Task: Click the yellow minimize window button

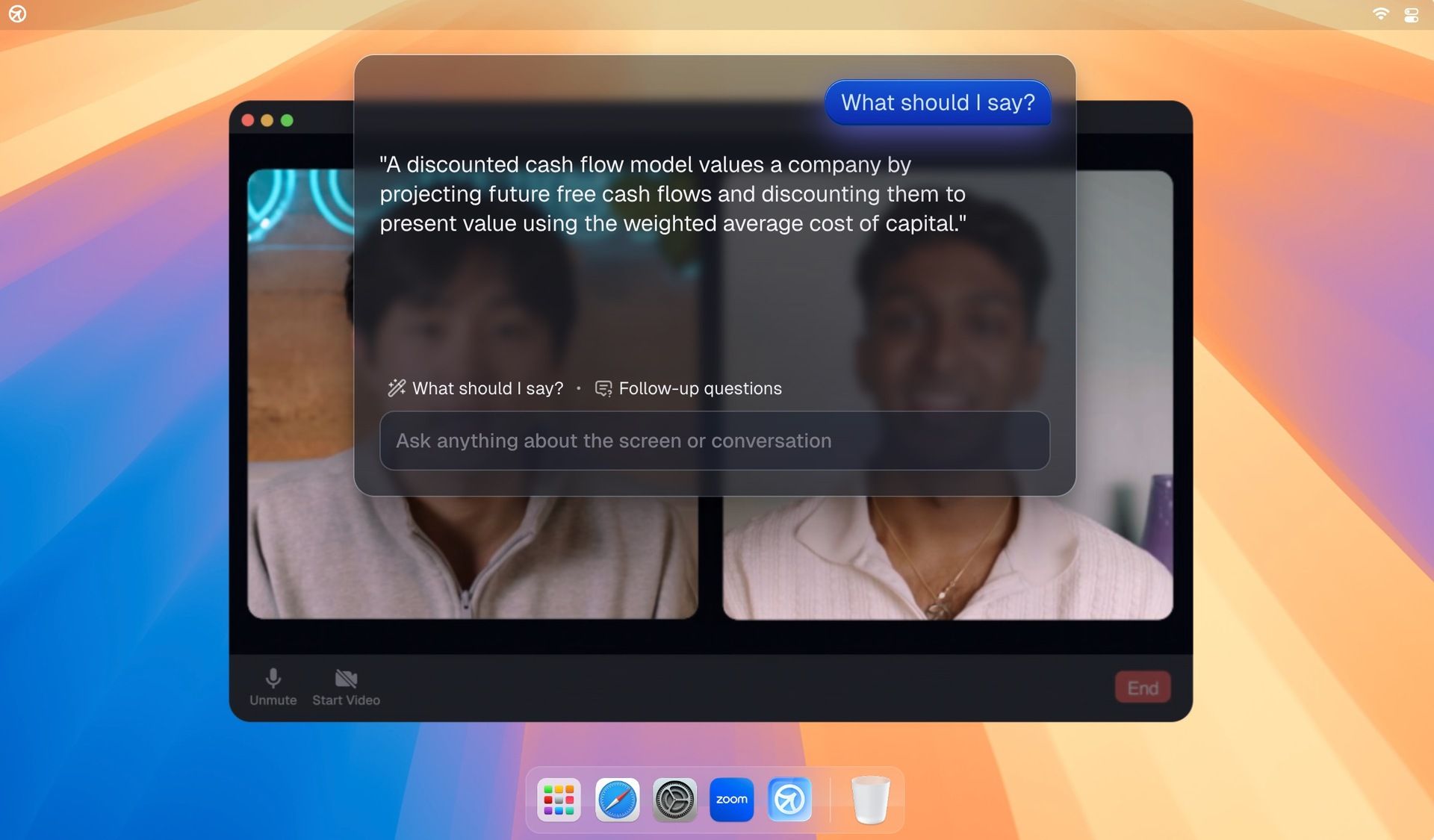Action: 267,120
